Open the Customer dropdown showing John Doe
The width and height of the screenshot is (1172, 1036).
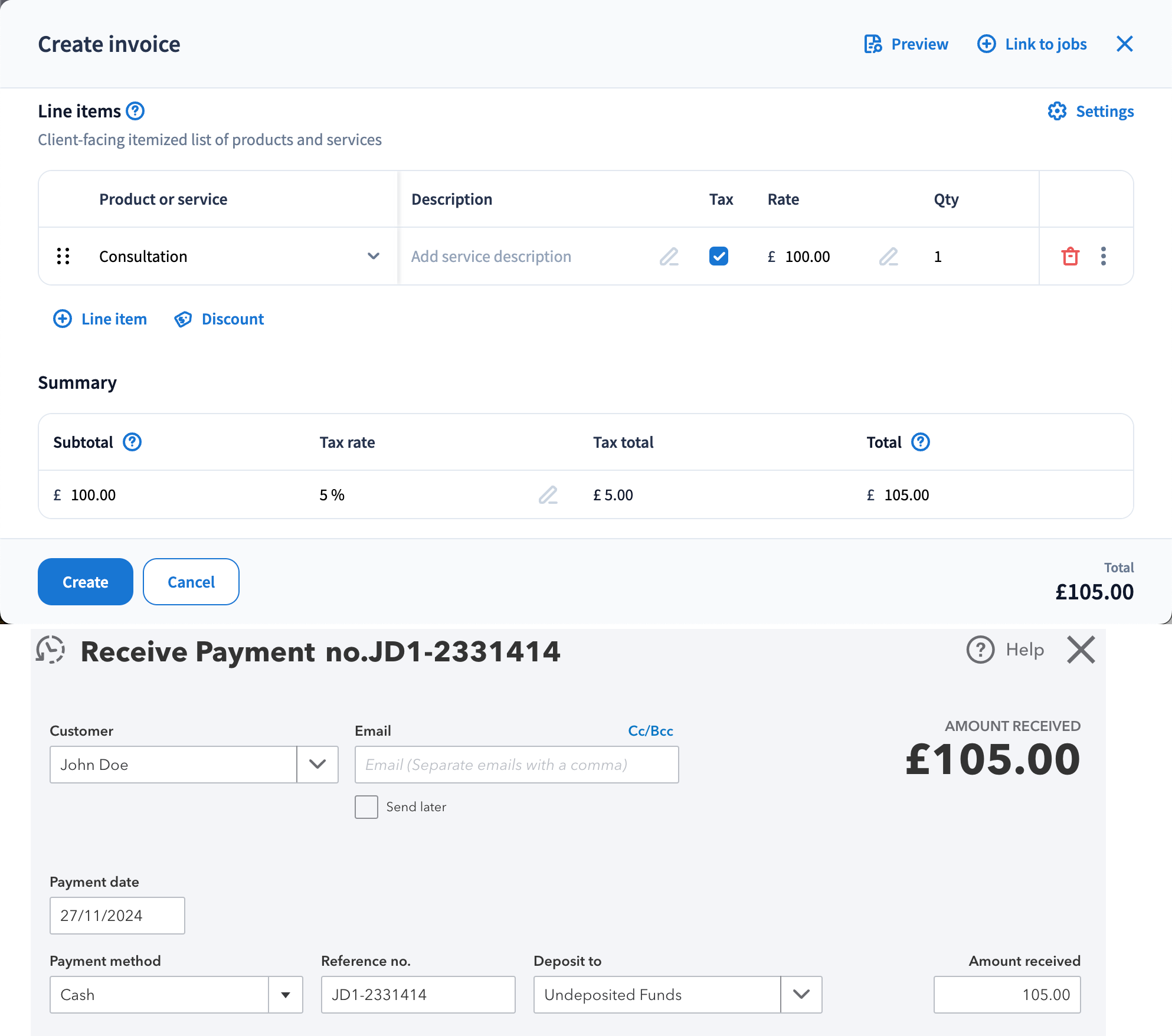(317, 765)
